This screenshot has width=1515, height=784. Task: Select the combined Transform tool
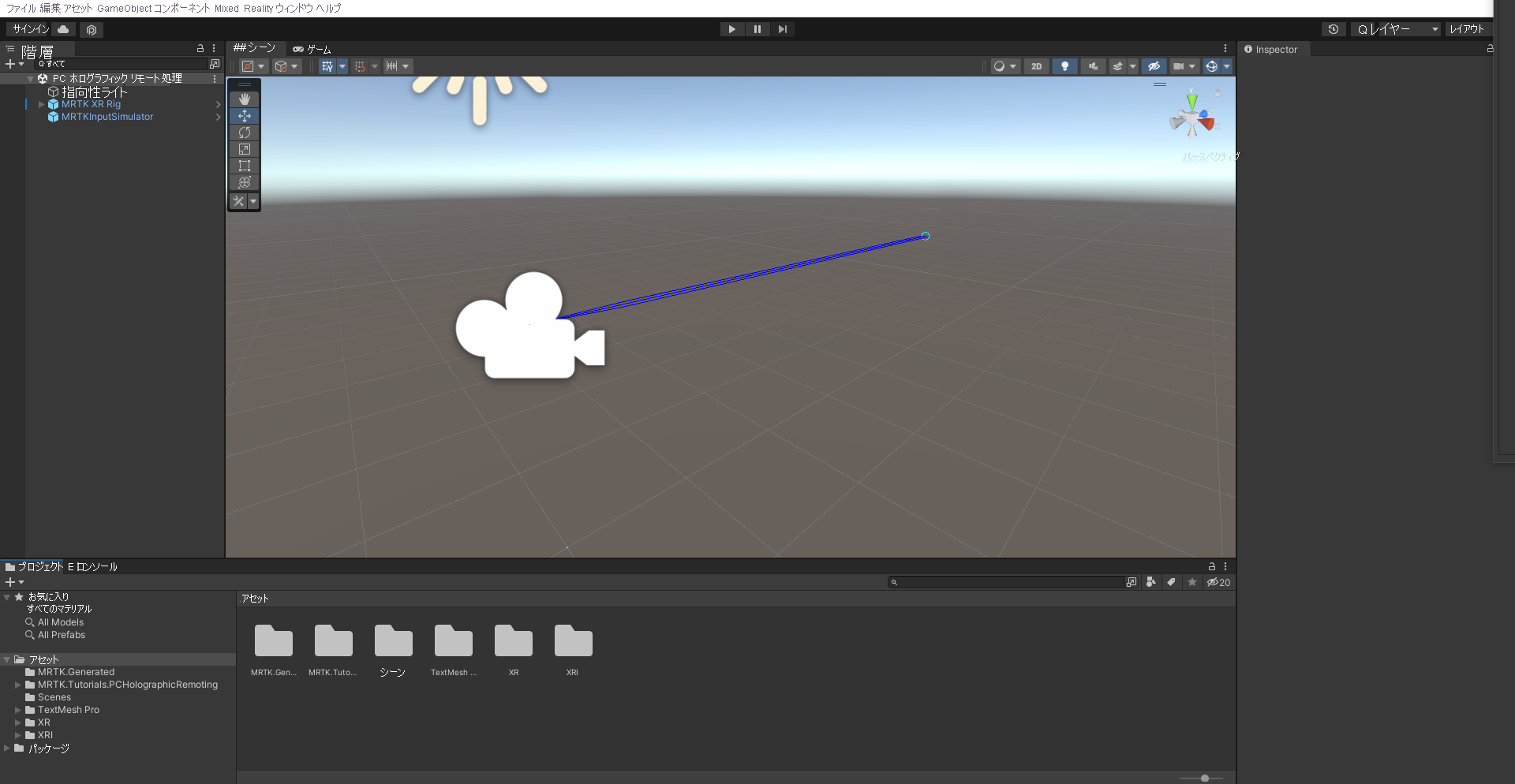(244, 182)
